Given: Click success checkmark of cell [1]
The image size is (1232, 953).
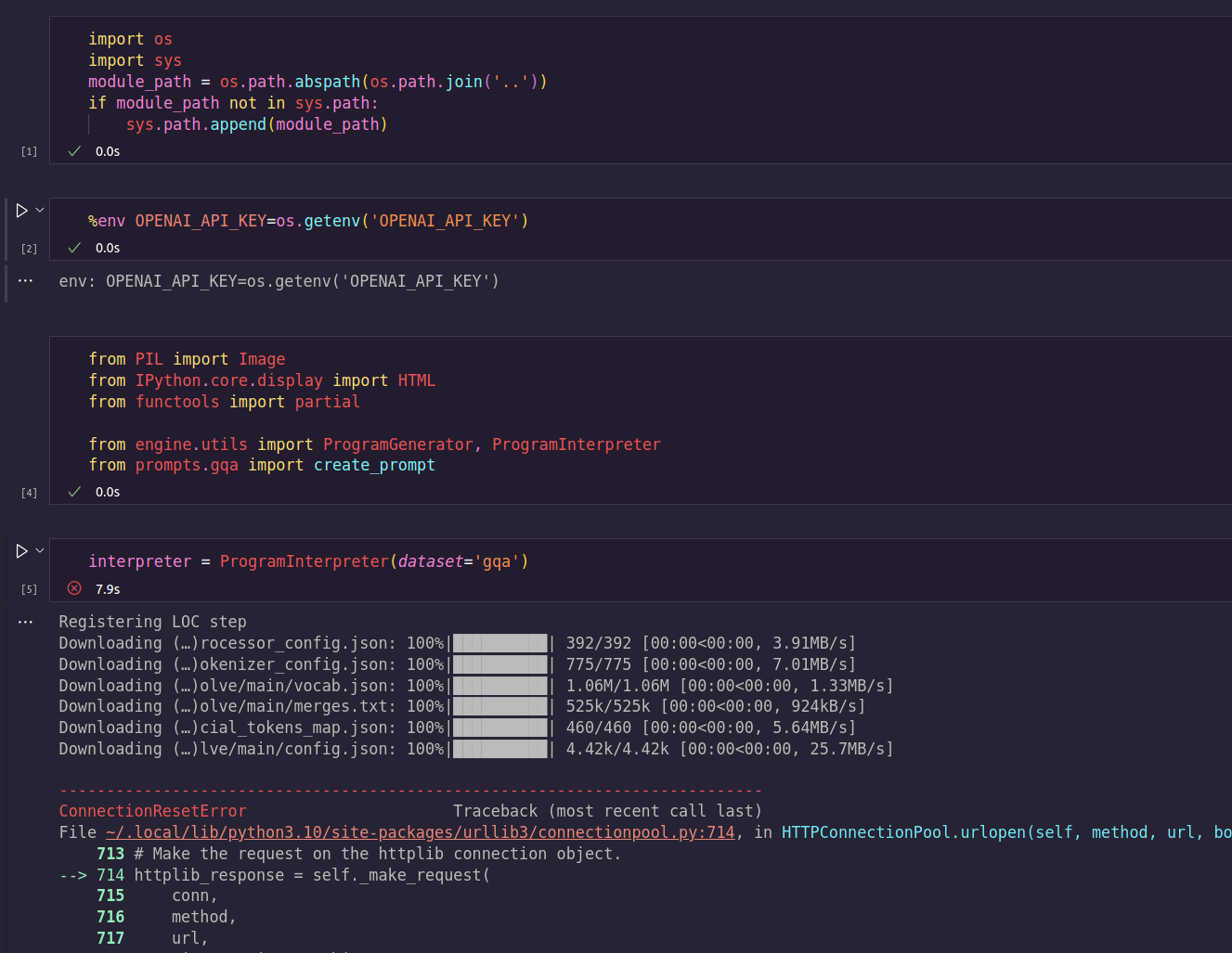Looking at the screenshot, I should [x=74, y=151].
